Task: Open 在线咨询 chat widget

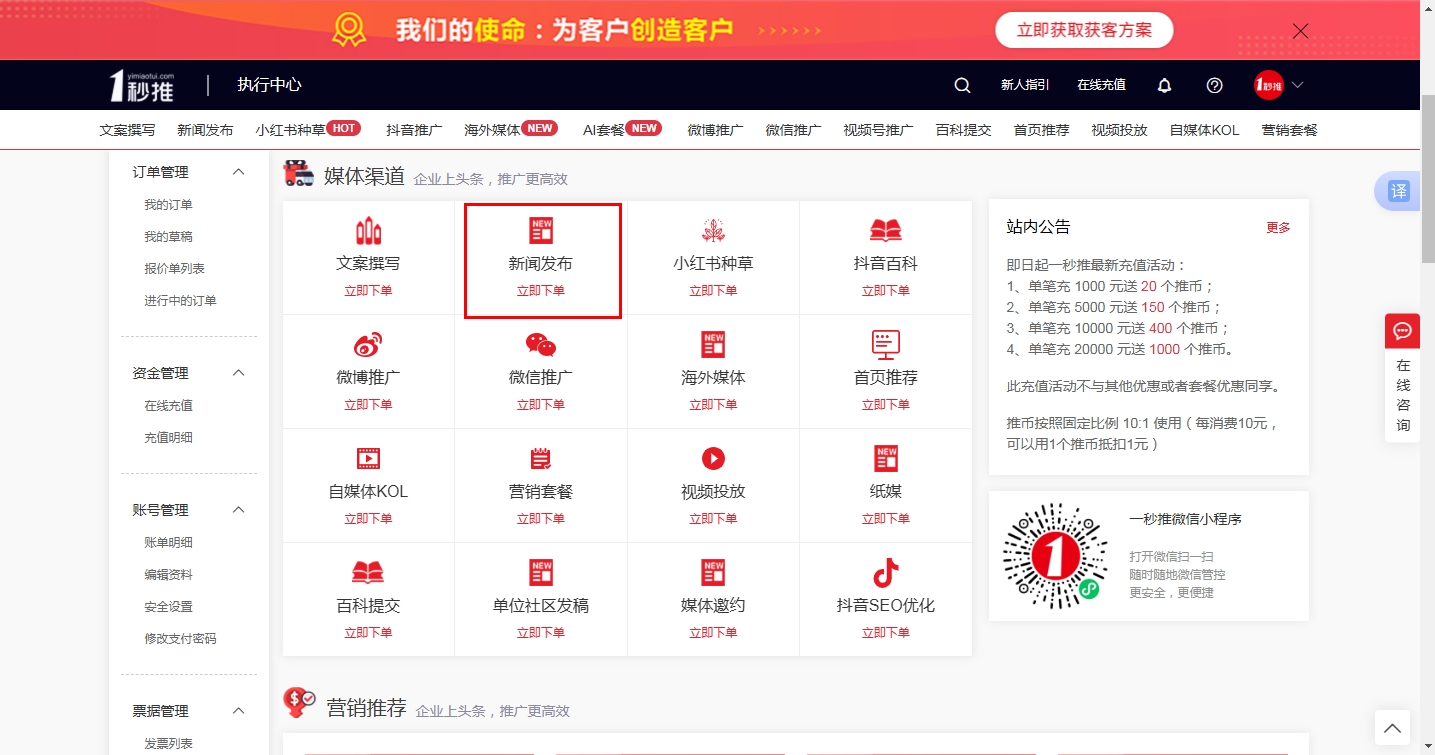Action: (x=1402, y=378)
